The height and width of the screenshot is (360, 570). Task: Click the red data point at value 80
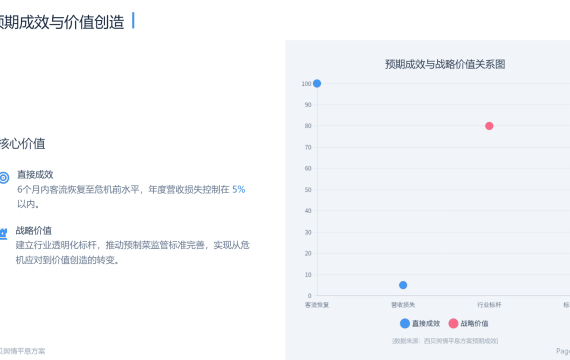pos(489,126)
